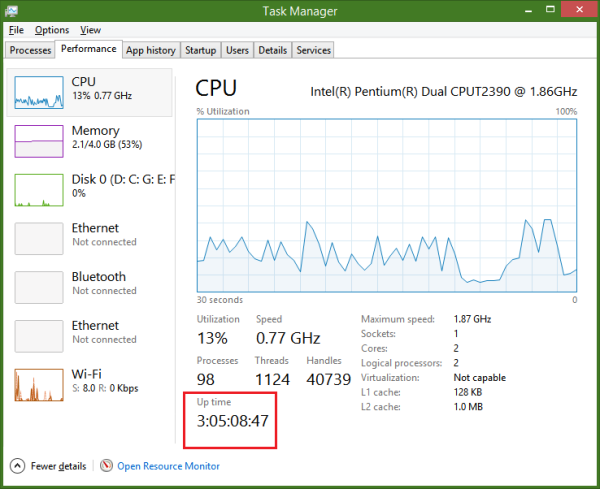This screenshot has width=600, height=489.
Task: Click the Fewer details arrow icon
Action: (17, 466)
